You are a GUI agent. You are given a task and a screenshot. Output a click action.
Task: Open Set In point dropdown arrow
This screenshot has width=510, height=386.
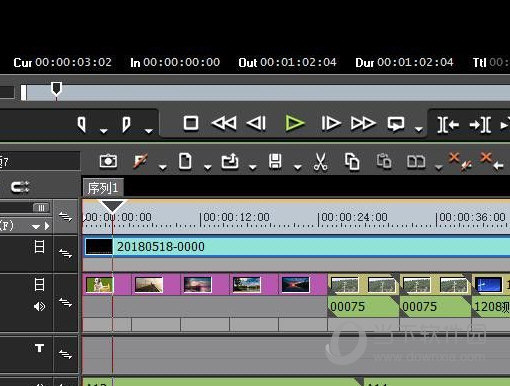click(x=104, y=131)
